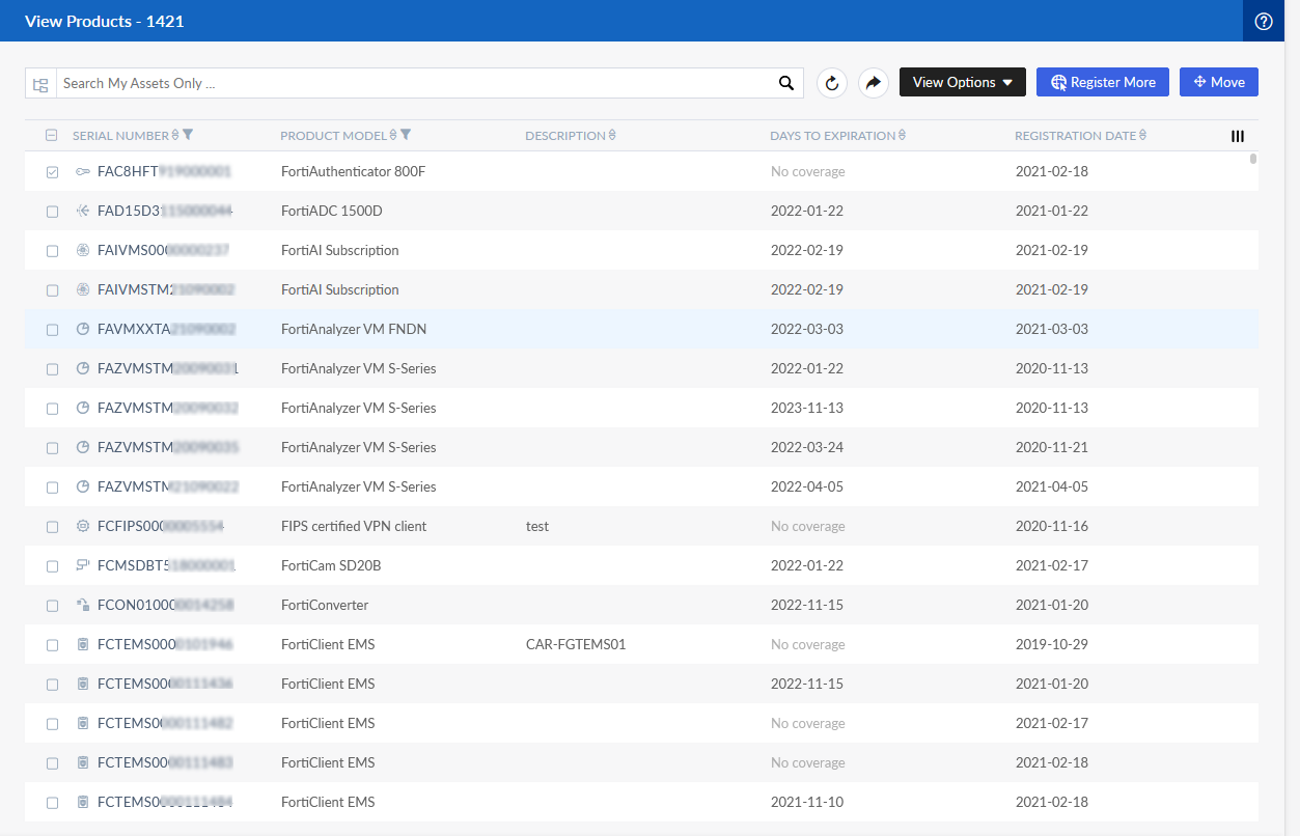Screen dimensions: 1300x836
Task: Click the FortiAuthenticator 800F key icon
Action: 83,172
